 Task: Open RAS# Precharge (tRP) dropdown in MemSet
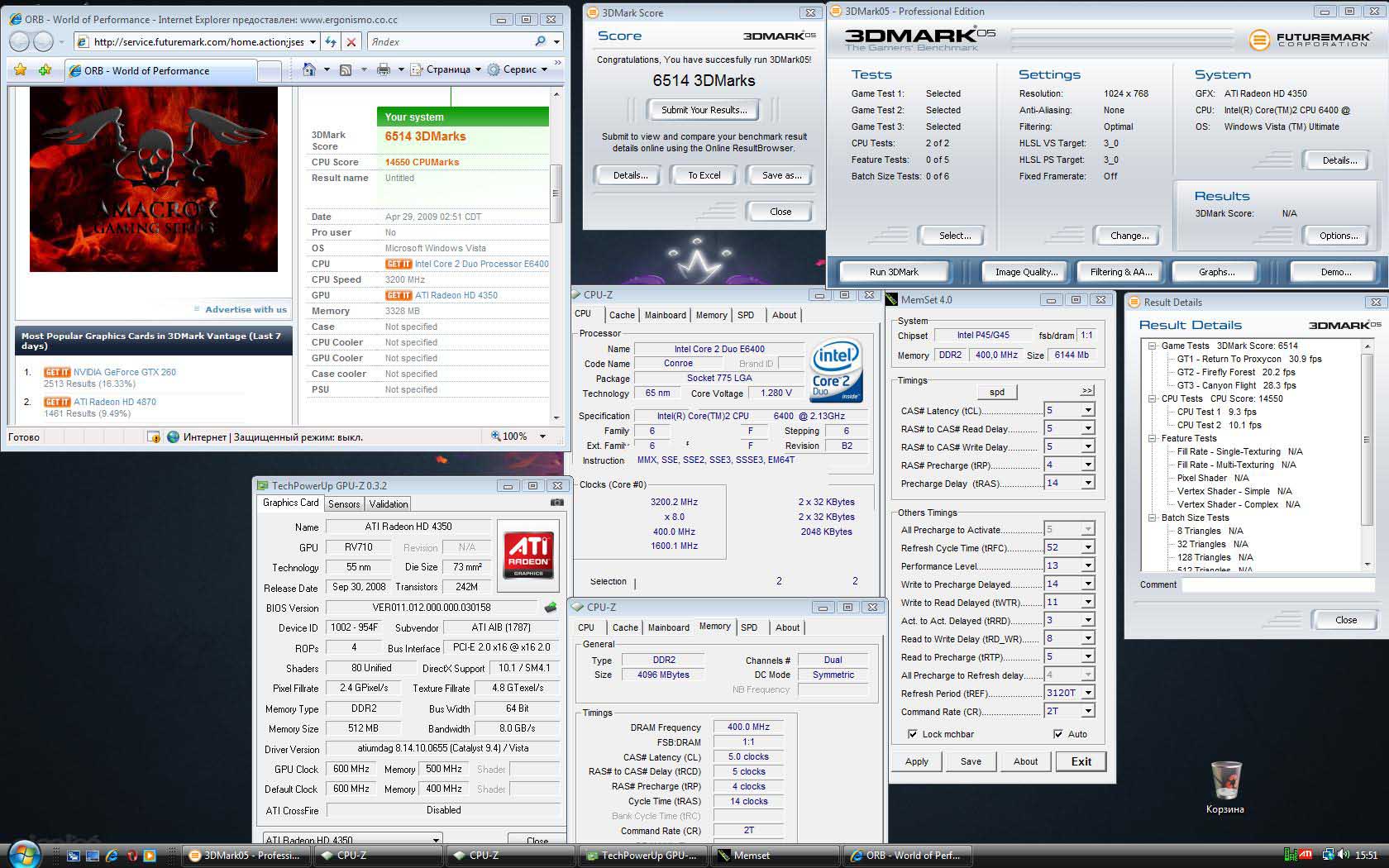pos(1088,465)
